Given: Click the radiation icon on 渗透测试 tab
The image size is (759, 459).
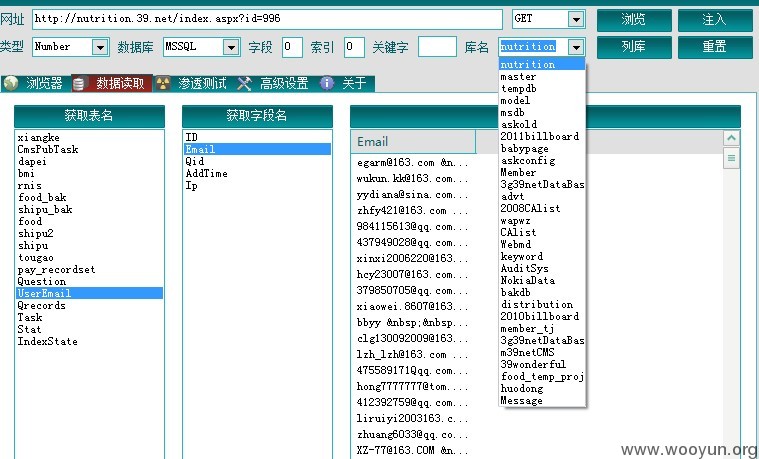Looking at the screenshot, I should point(163,83).
